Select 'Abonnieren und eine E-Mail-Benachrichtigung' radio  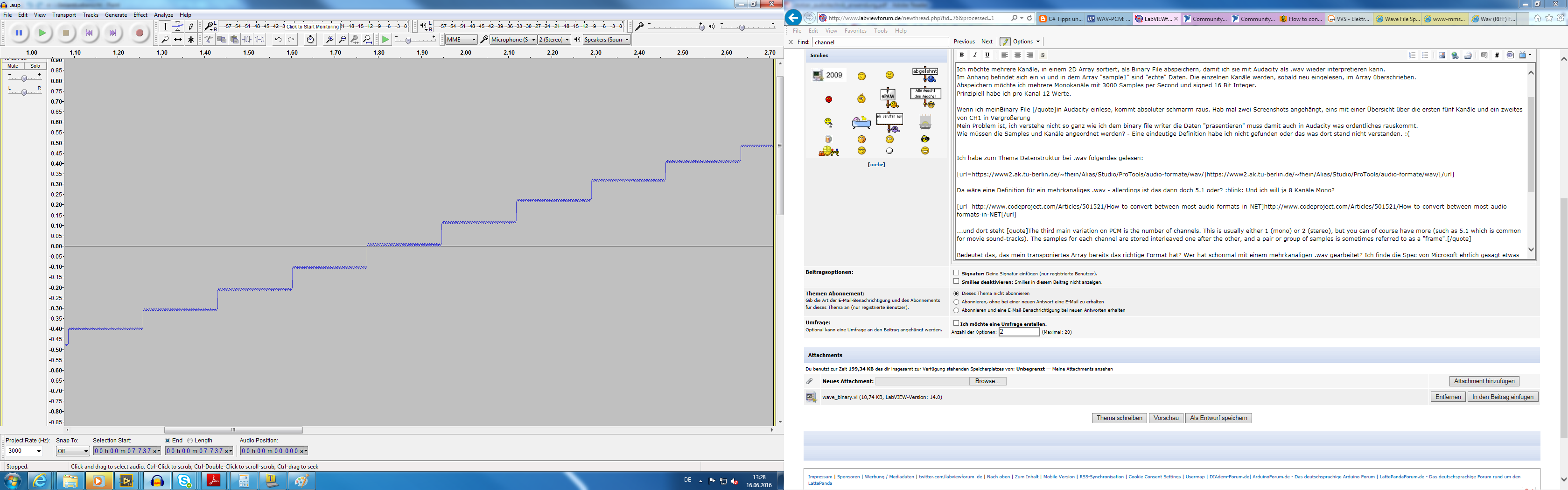coord(956,310)
